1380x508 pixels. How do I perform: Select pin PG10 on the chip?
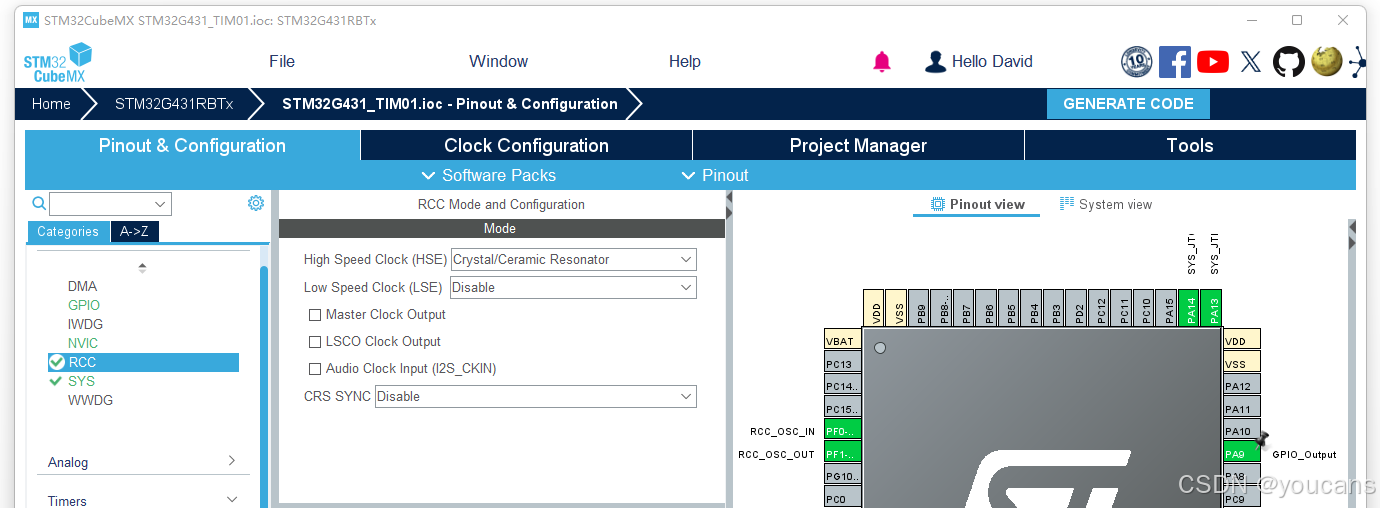tap(843, 476)
